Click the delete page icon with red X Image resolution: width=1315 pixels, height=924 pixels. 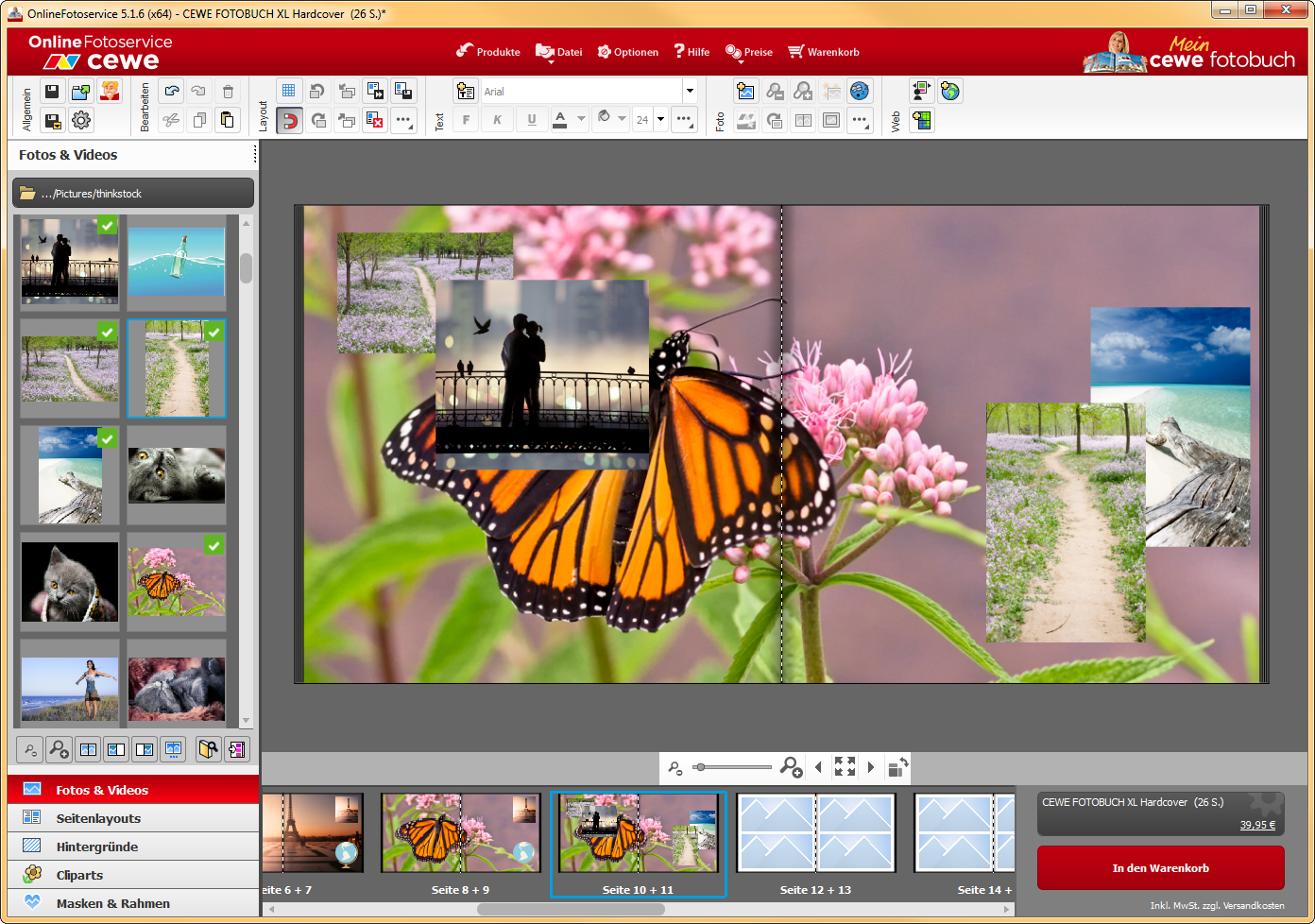pos(375,120)
